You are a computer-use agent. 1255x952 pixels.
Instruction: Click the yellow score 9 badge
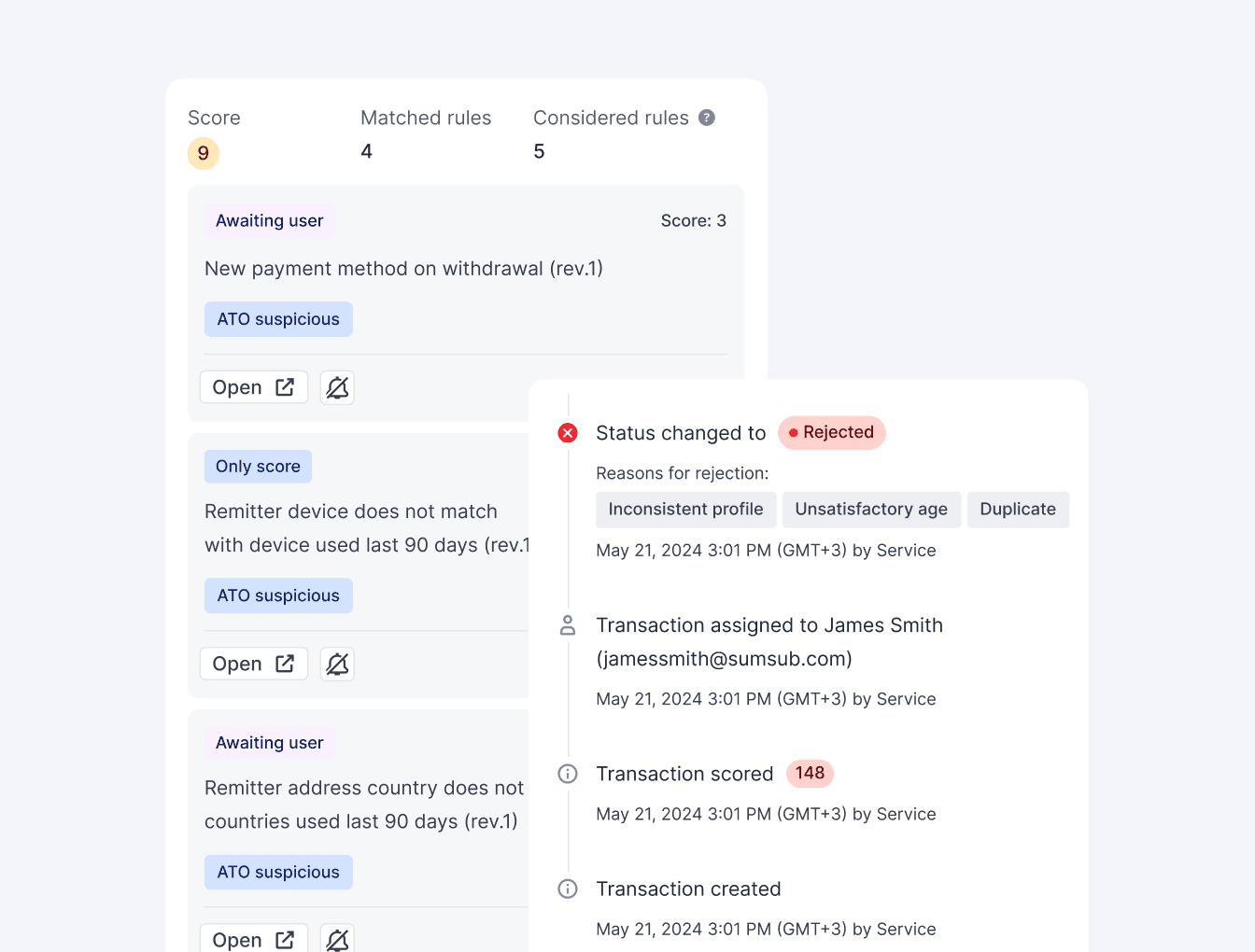(204, 153)
